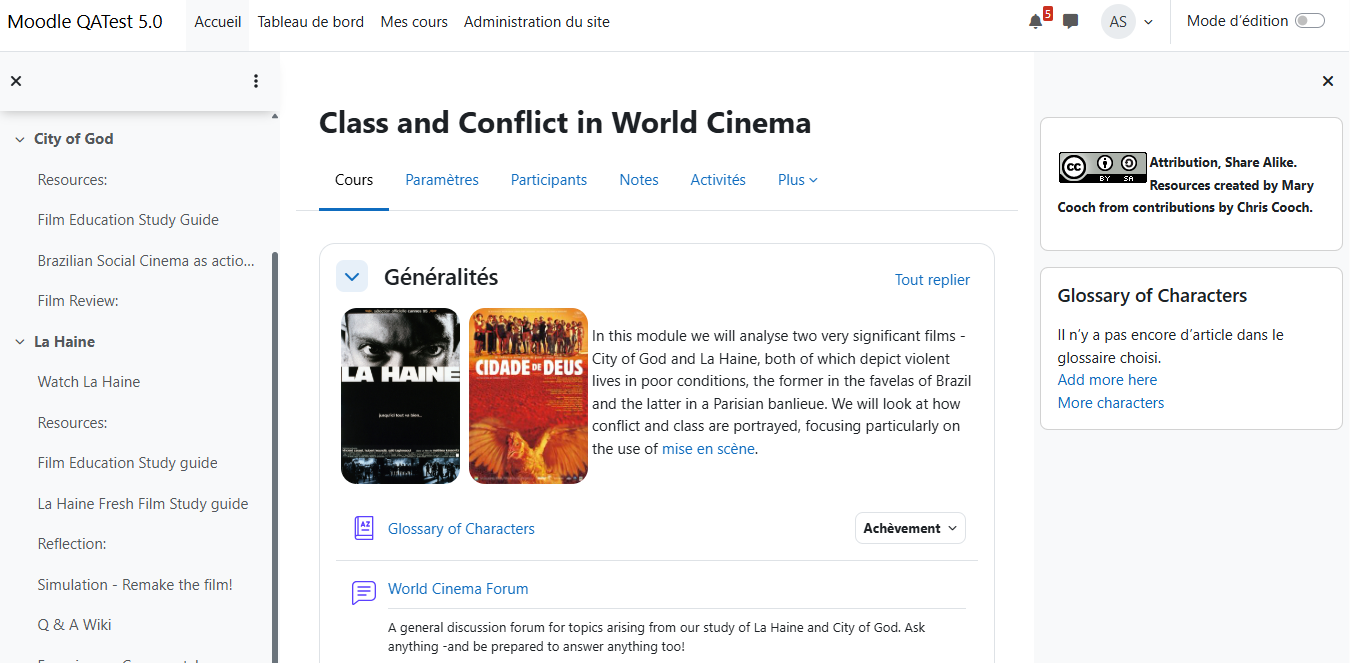Click the Glossary of Characters block heading

point(1152,296)
